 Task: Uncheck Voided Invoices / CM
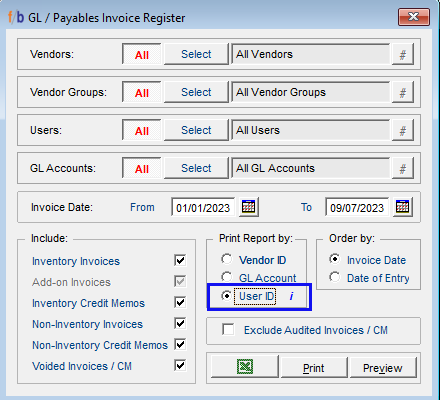tap(180, 365)
